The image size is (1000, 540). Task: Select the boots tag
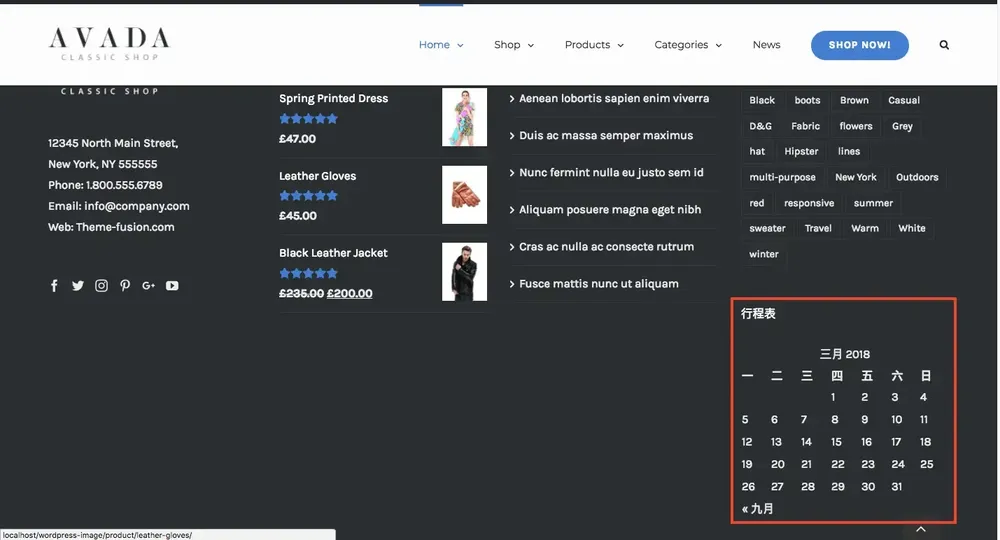(x=807, y=100)
